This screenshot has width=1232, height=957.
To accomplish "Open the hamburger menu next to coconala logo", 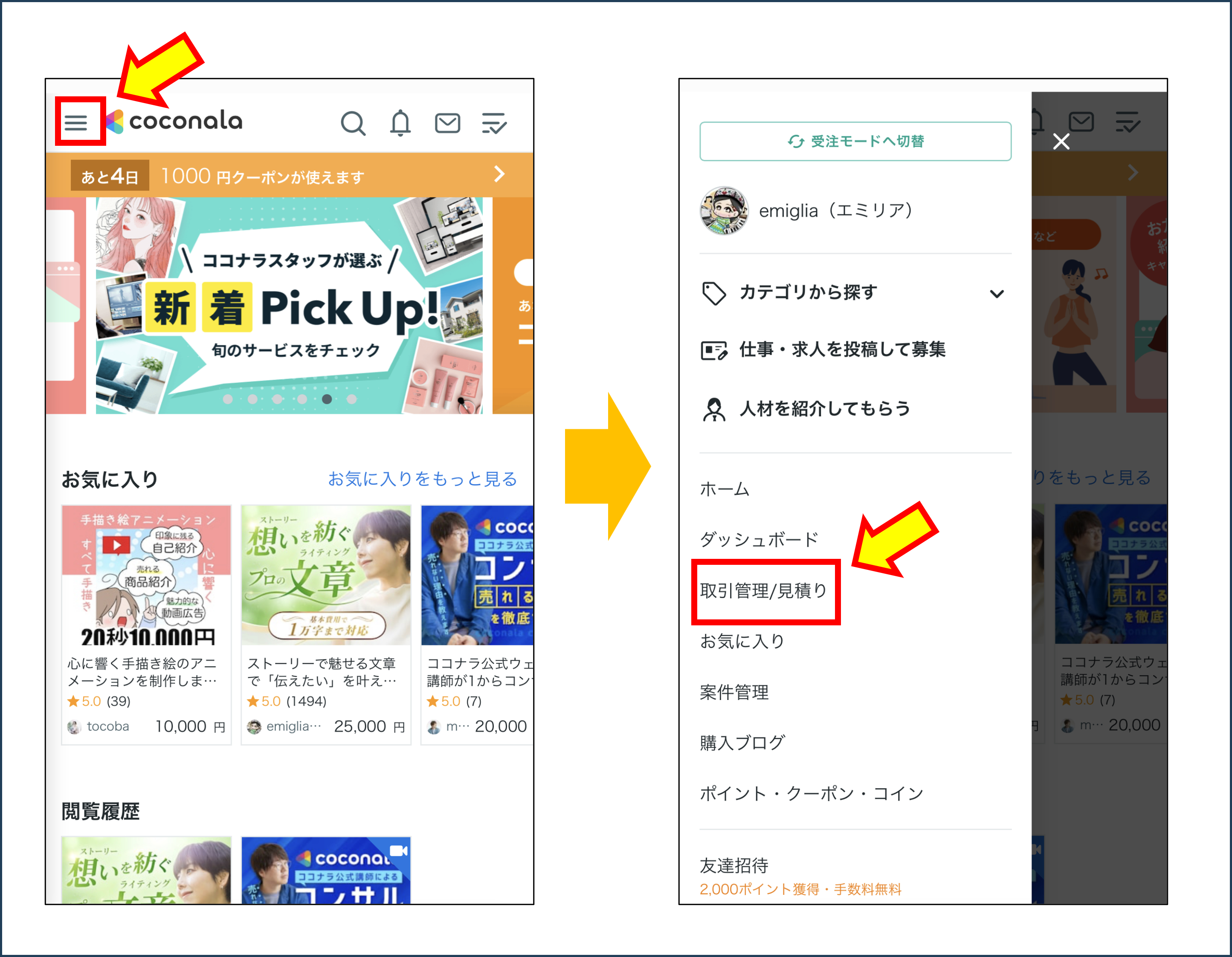I will [75, 122].
